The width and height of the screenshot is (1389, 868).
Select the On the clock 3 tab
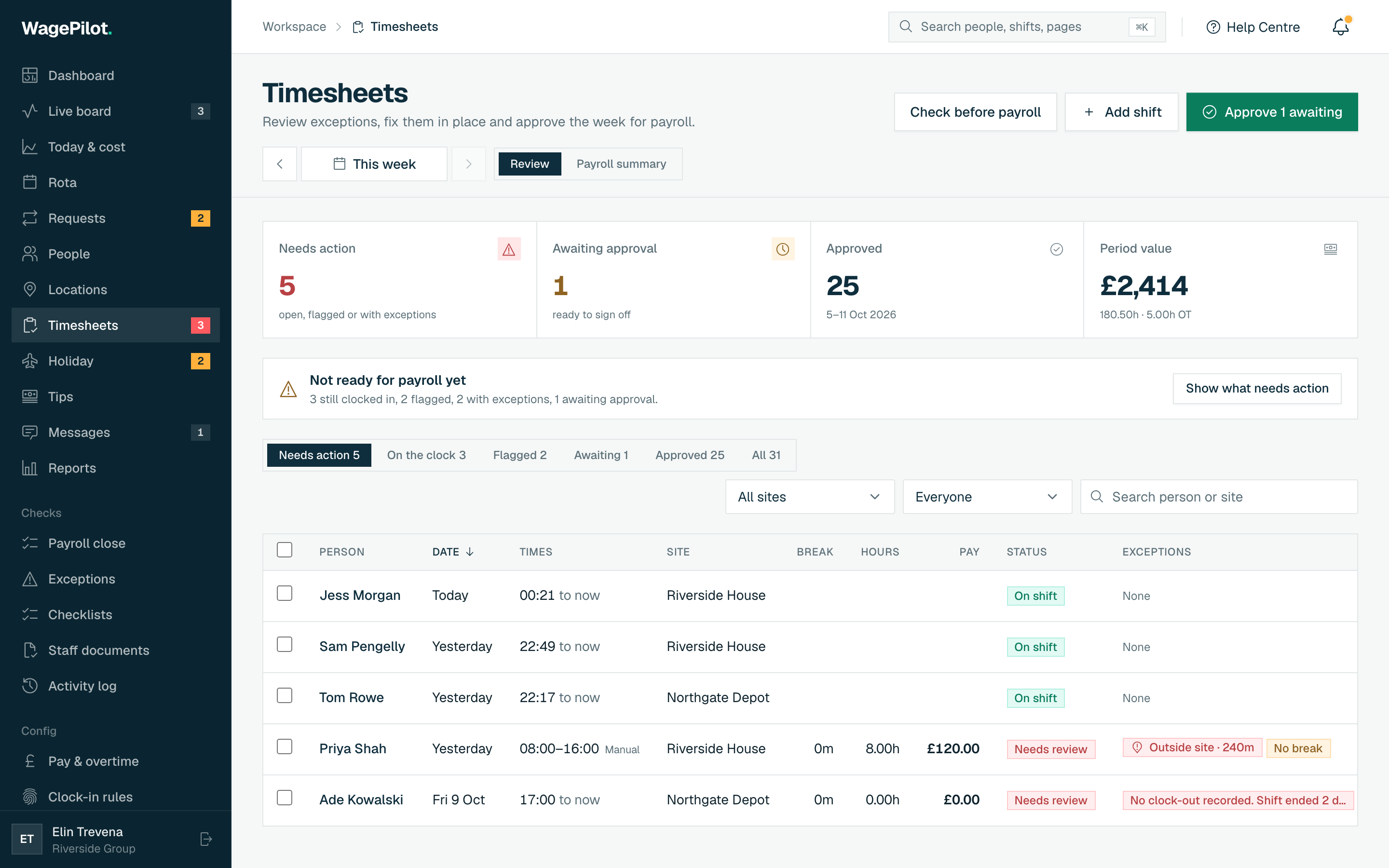pos(426,455)
